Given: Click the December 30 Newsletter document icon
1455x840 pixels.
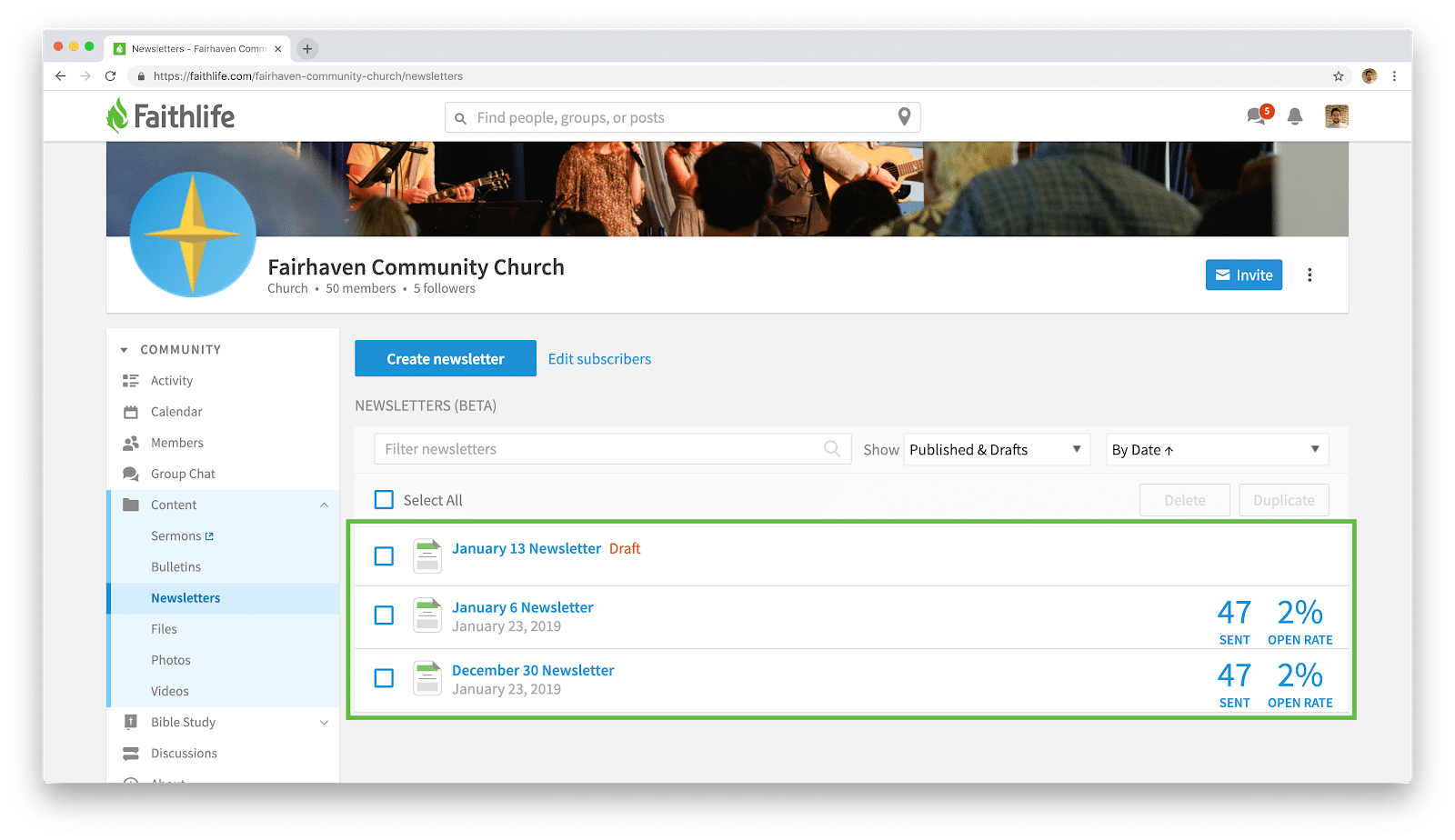Looking at the screenshot, I should [x=427, y=677].
